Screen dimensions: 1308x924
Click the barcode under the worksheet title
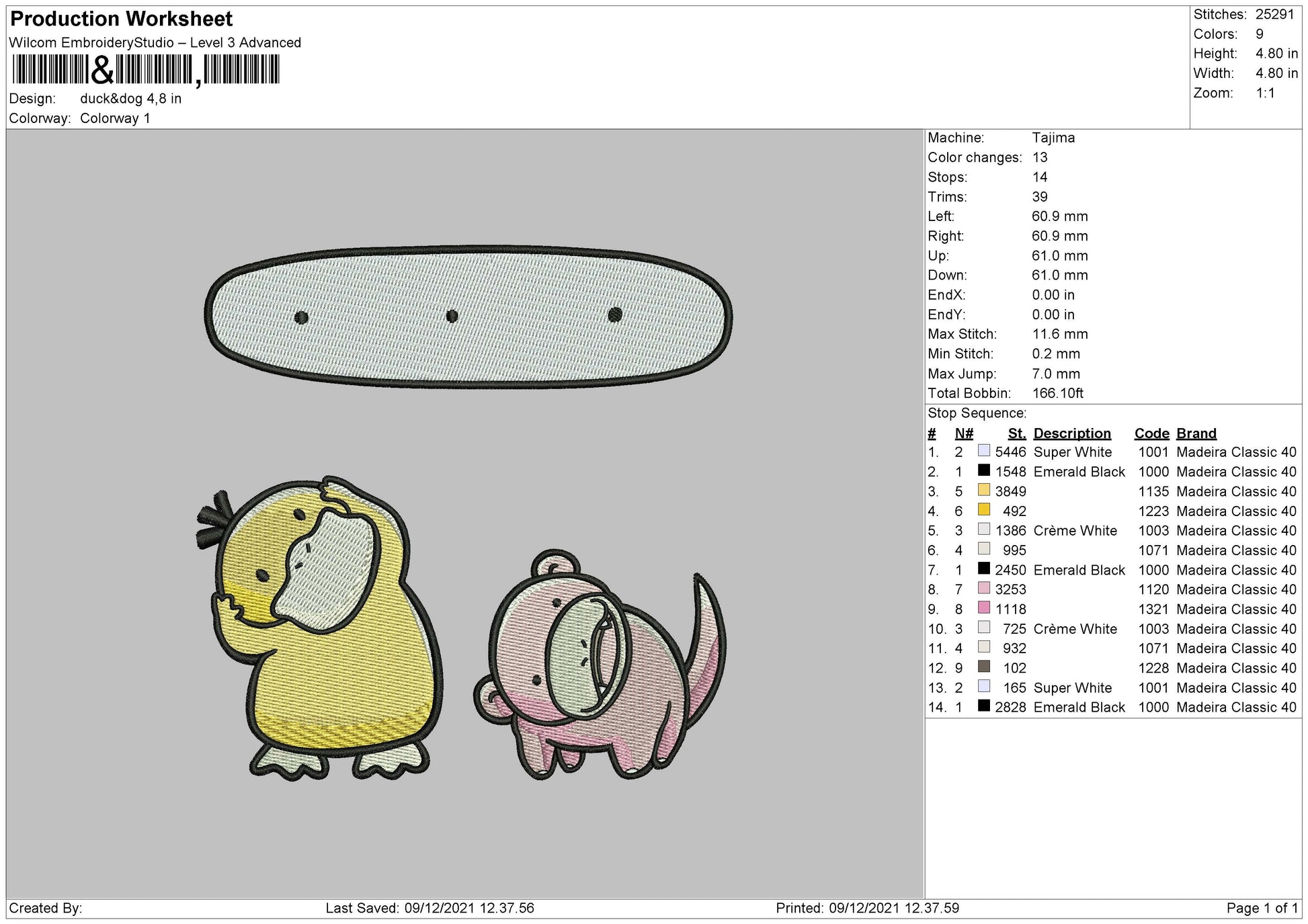(x=145, y=70)
